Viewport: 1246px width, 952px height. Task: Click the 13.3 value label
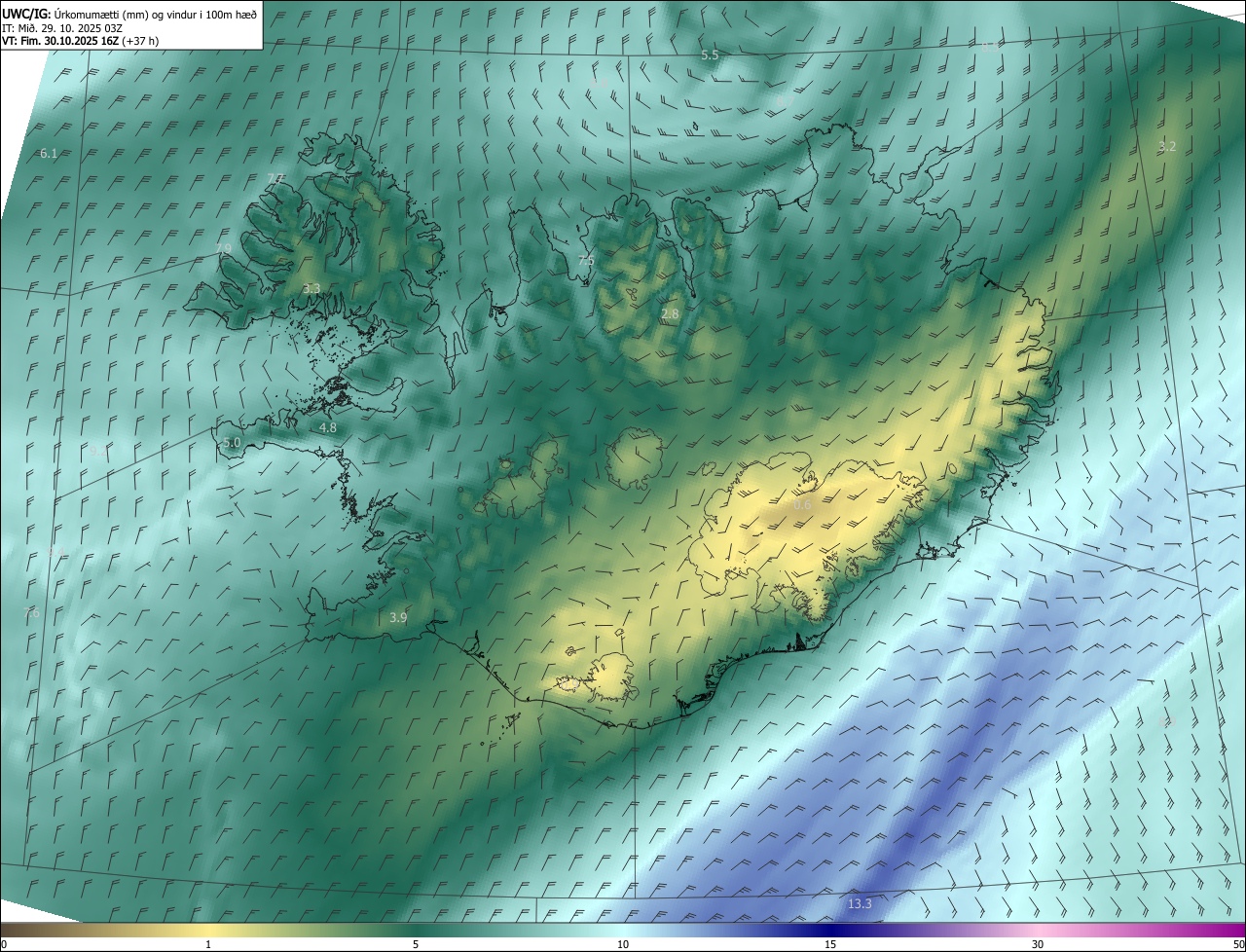[x=860, y=904]
